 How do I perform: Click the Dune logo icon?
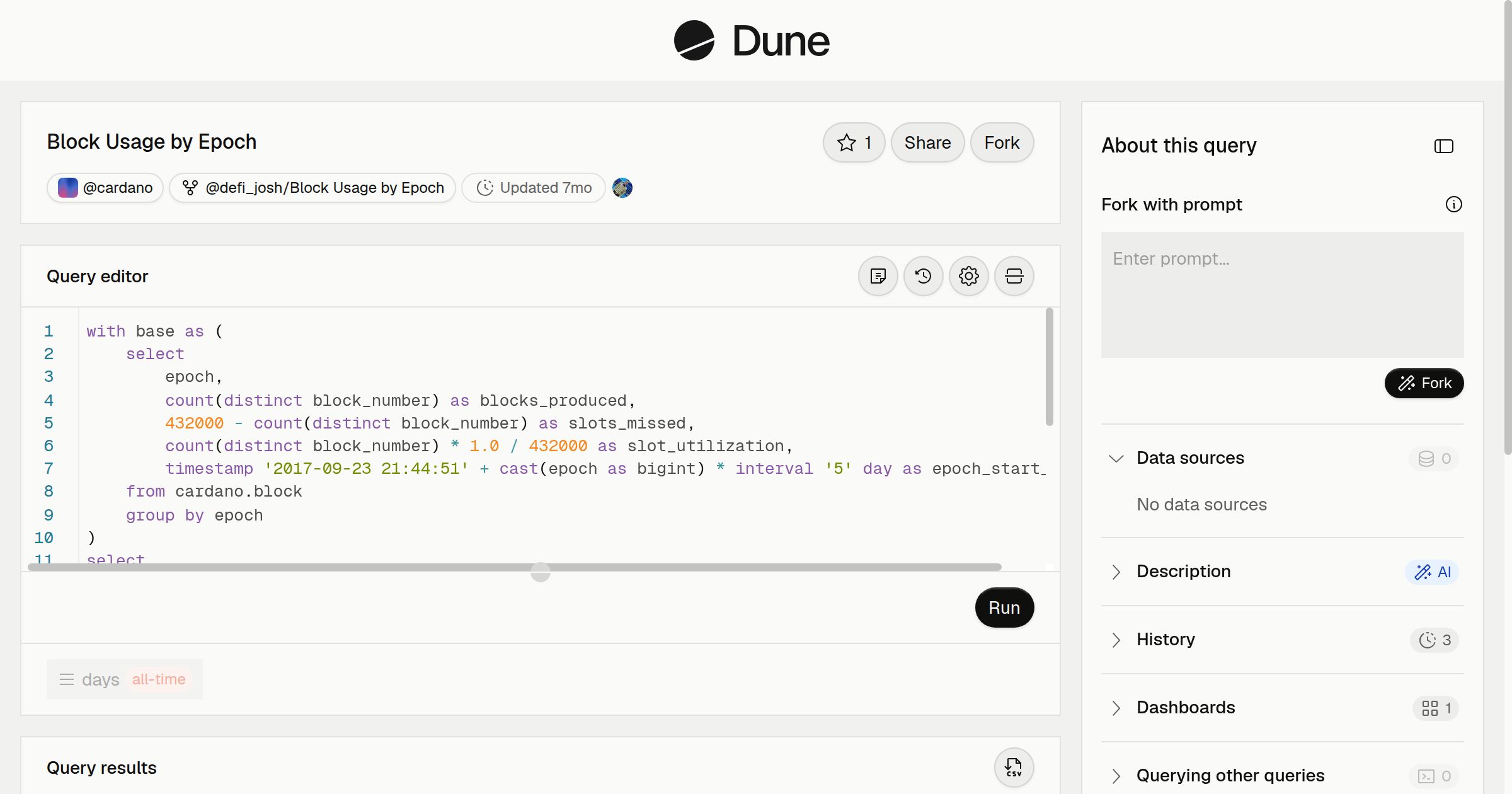click(x=694, y=40)
